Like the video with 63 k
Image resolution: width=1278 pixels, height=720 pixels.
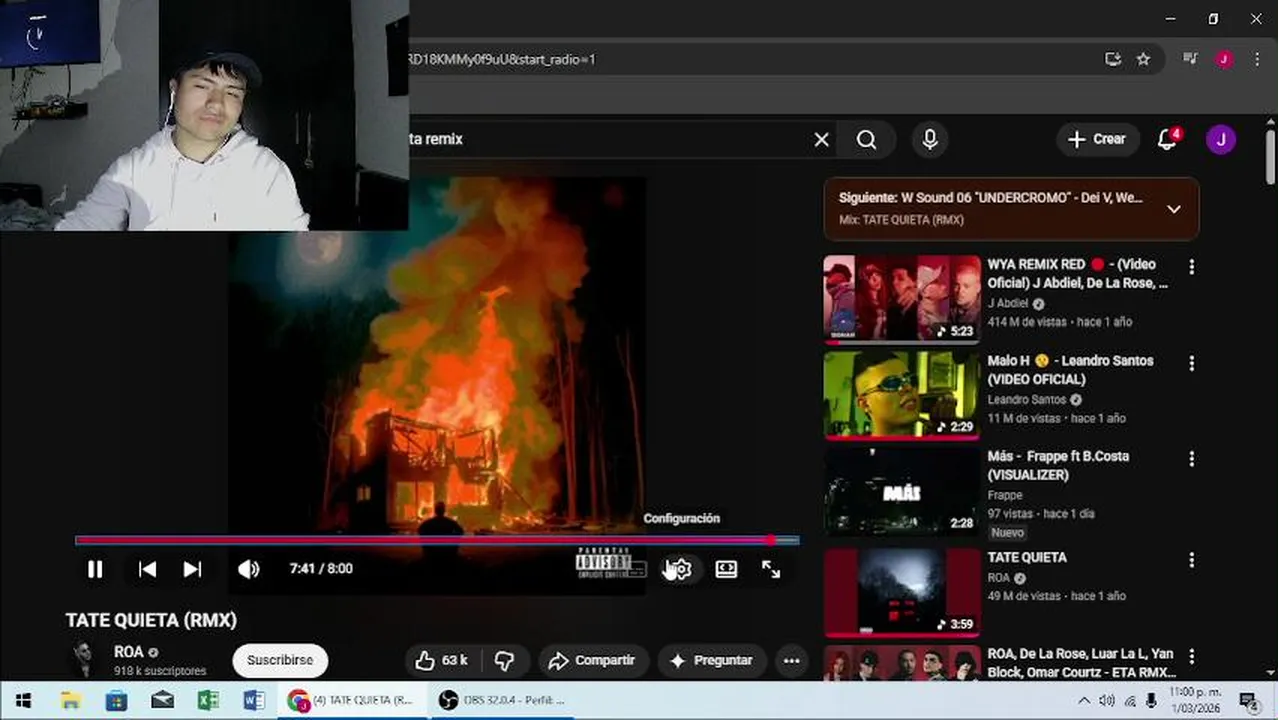point(442,660)
